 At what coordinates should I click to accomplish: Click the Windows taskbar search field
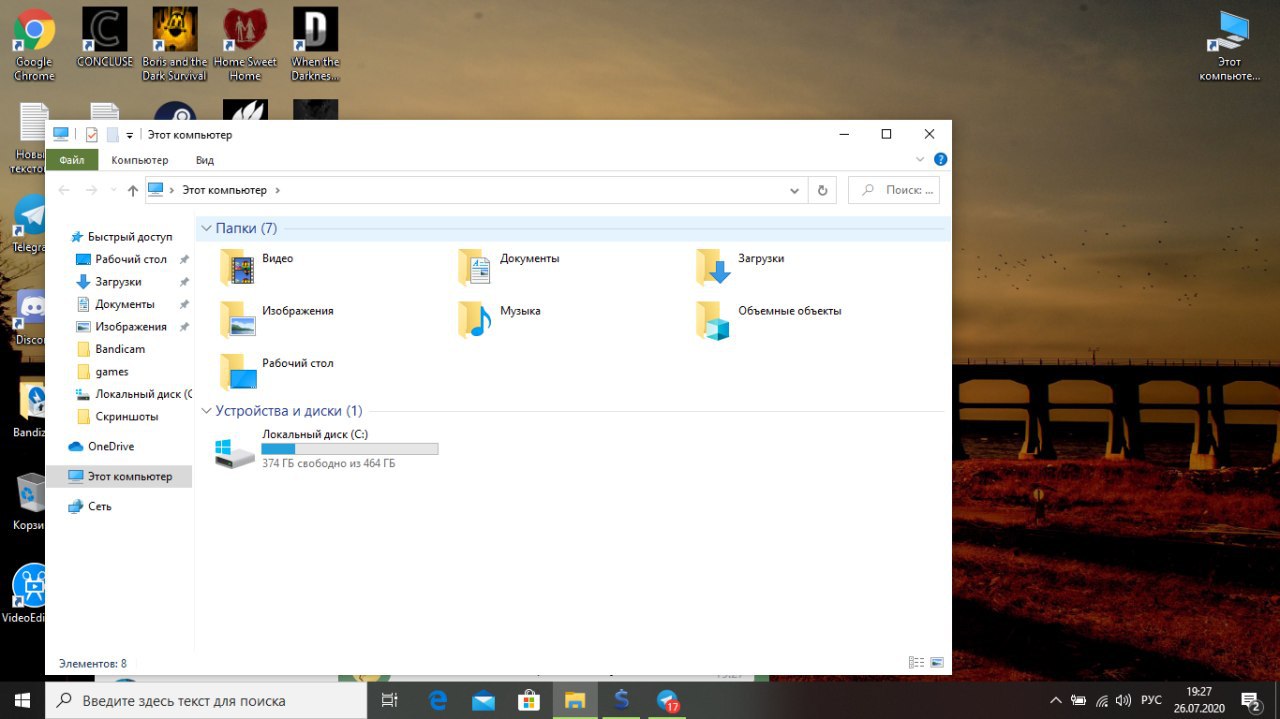click(206, 700)
